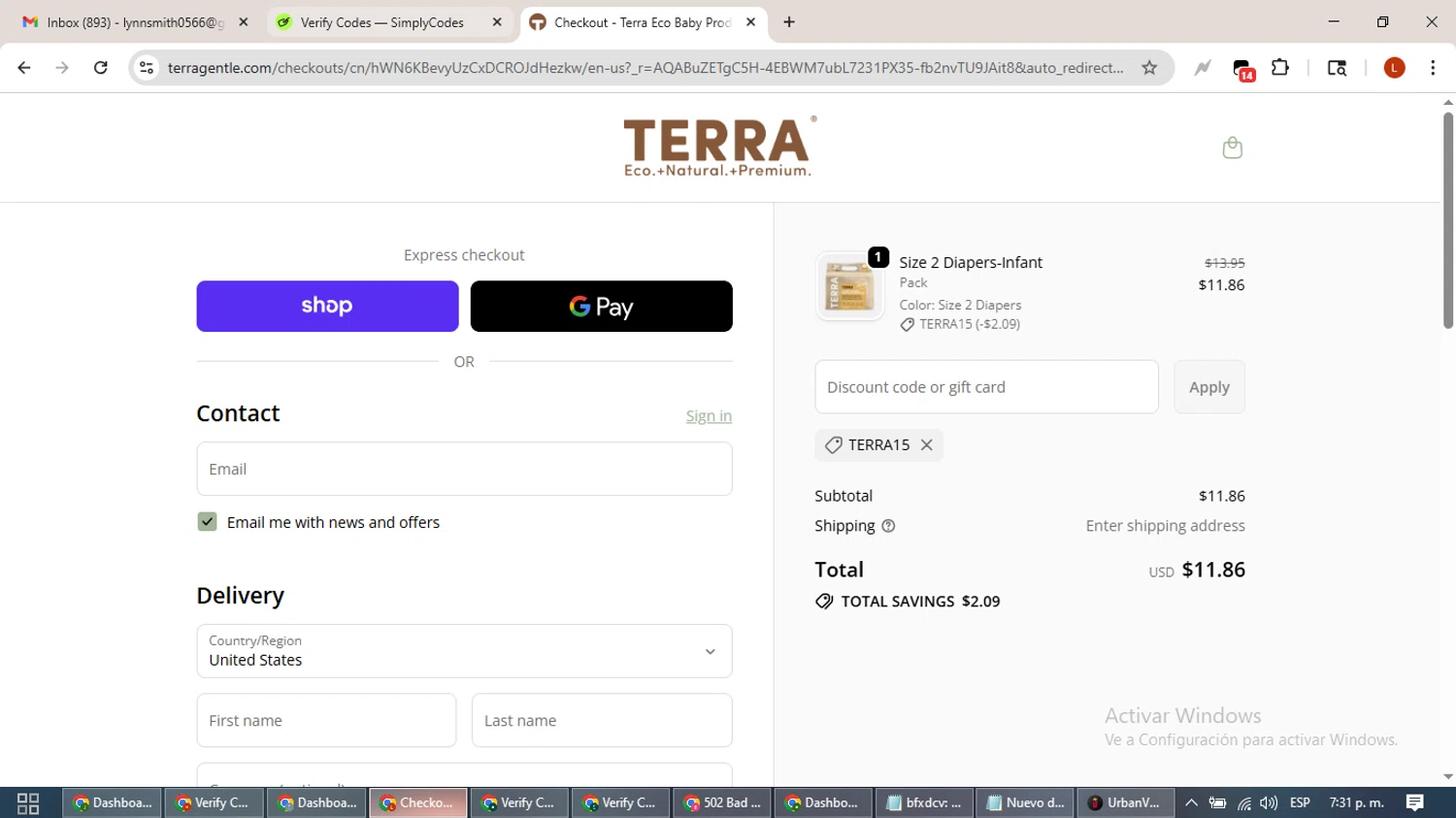This screenshot has width=1456, height=818.
Task: Click the Last name field
Action: point(602,720)
